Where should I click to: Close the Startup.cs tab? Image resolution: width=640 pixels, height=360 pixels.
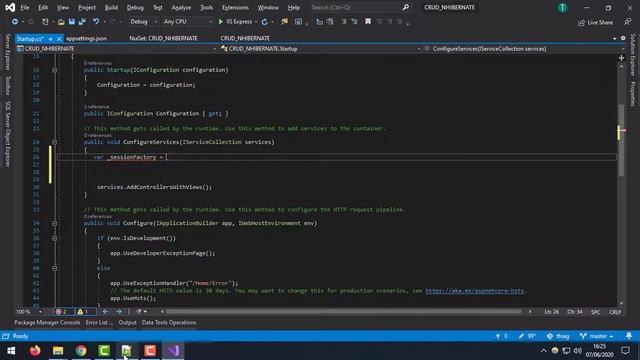[59, 39]
